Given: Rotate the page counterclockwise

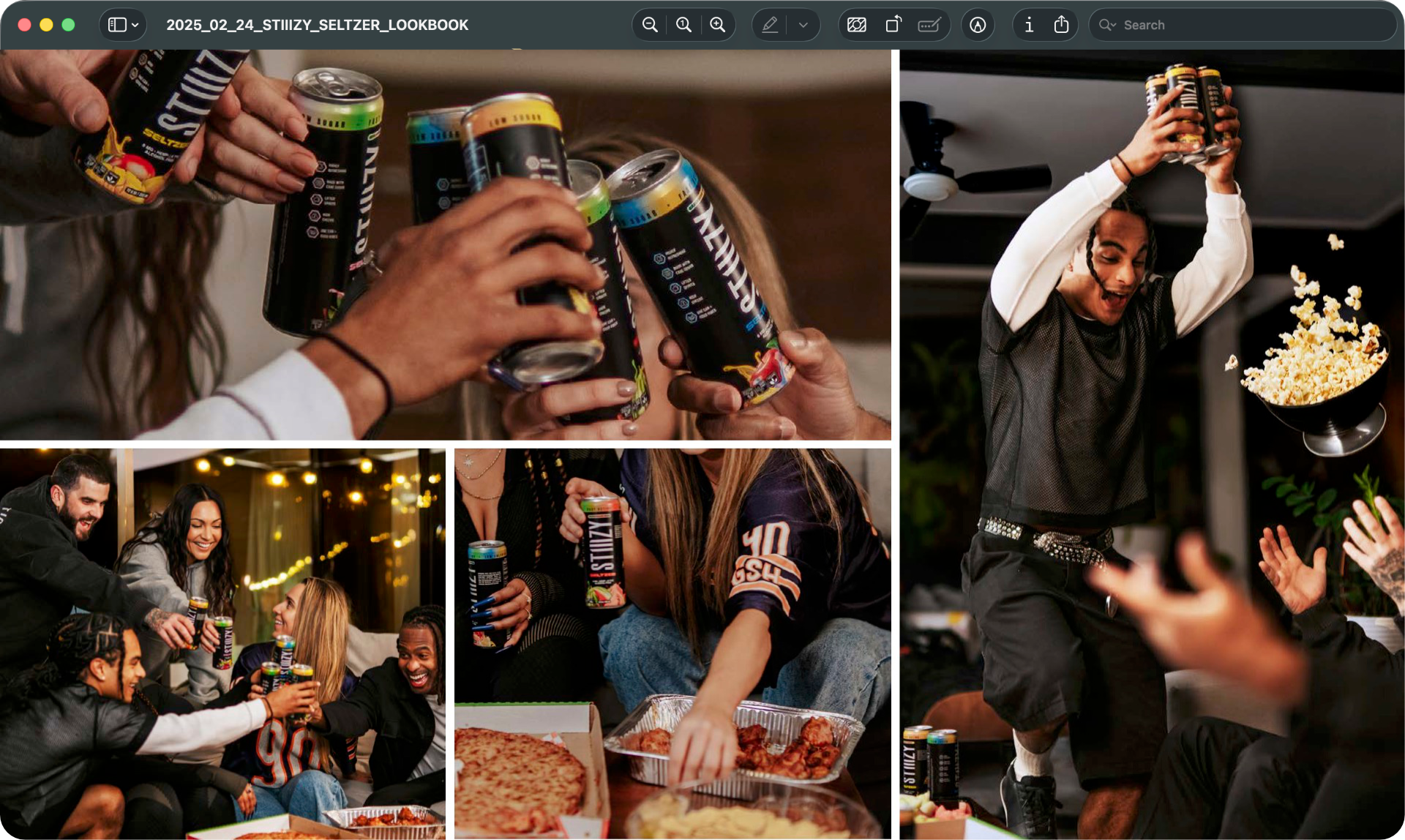Looking at the screenshot, I should click(893, 24).
